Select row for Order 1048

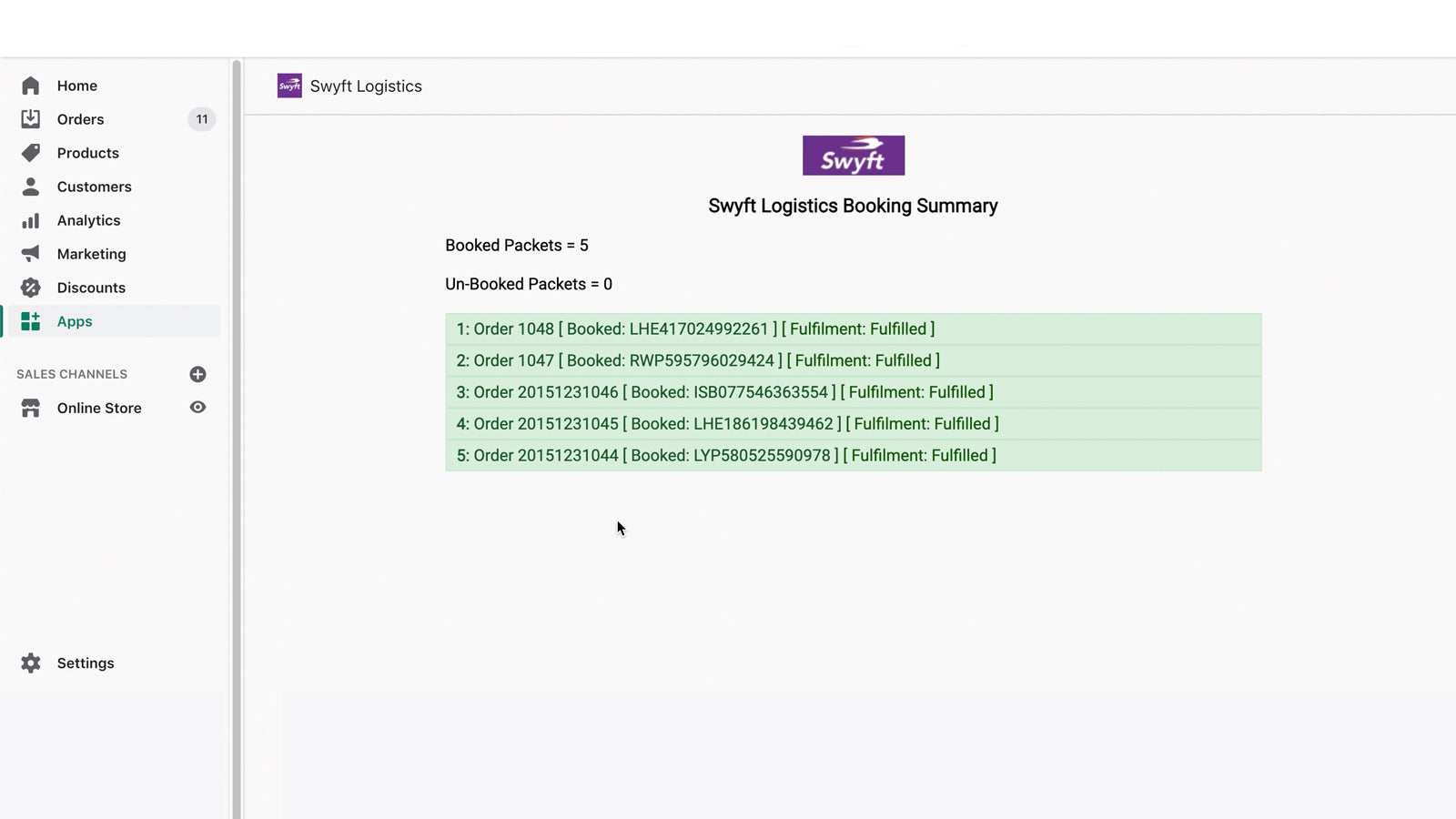pyautogui.click(x=854, y=329)
